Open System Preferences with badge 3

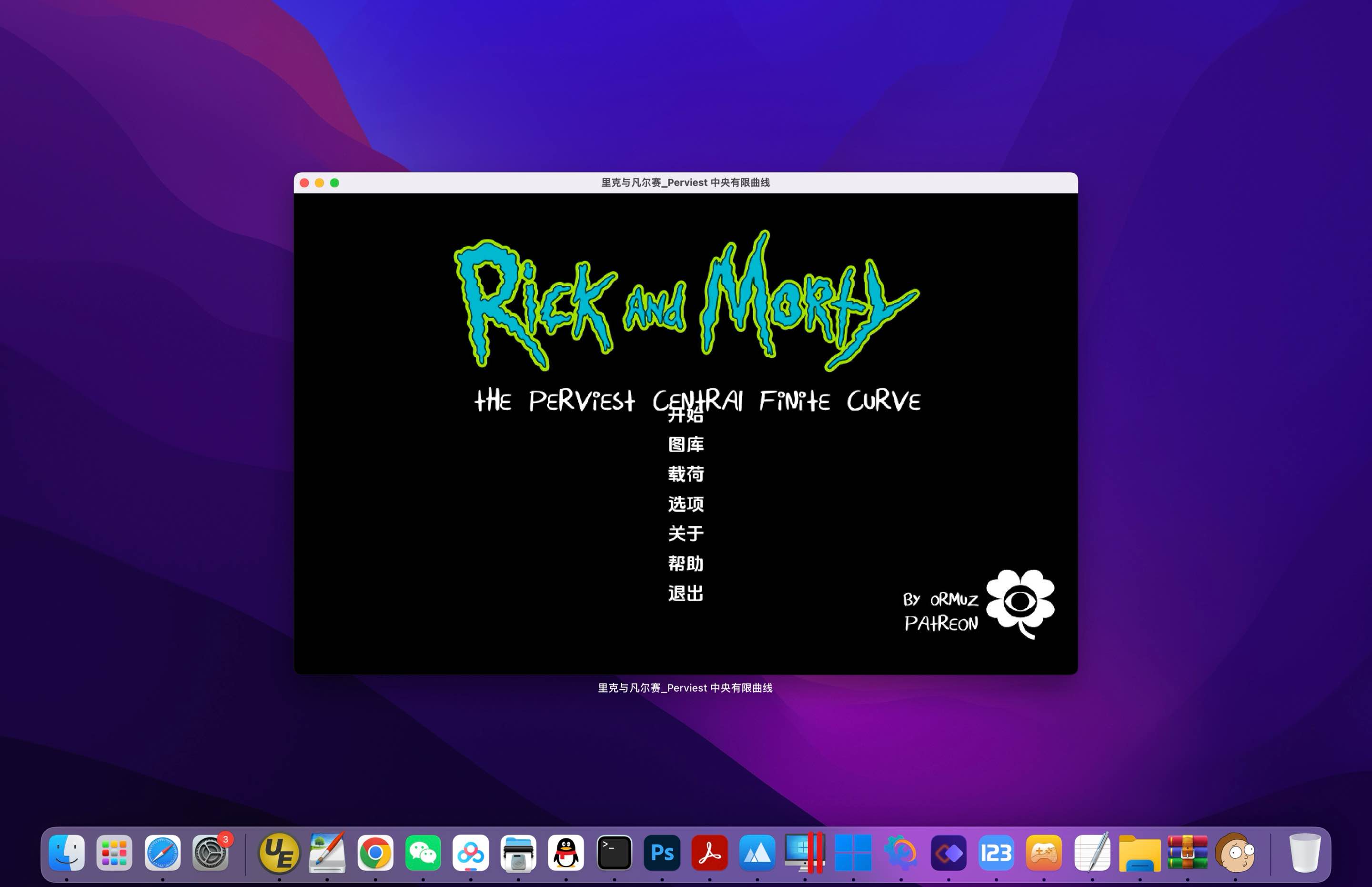[x=210, y=852]
